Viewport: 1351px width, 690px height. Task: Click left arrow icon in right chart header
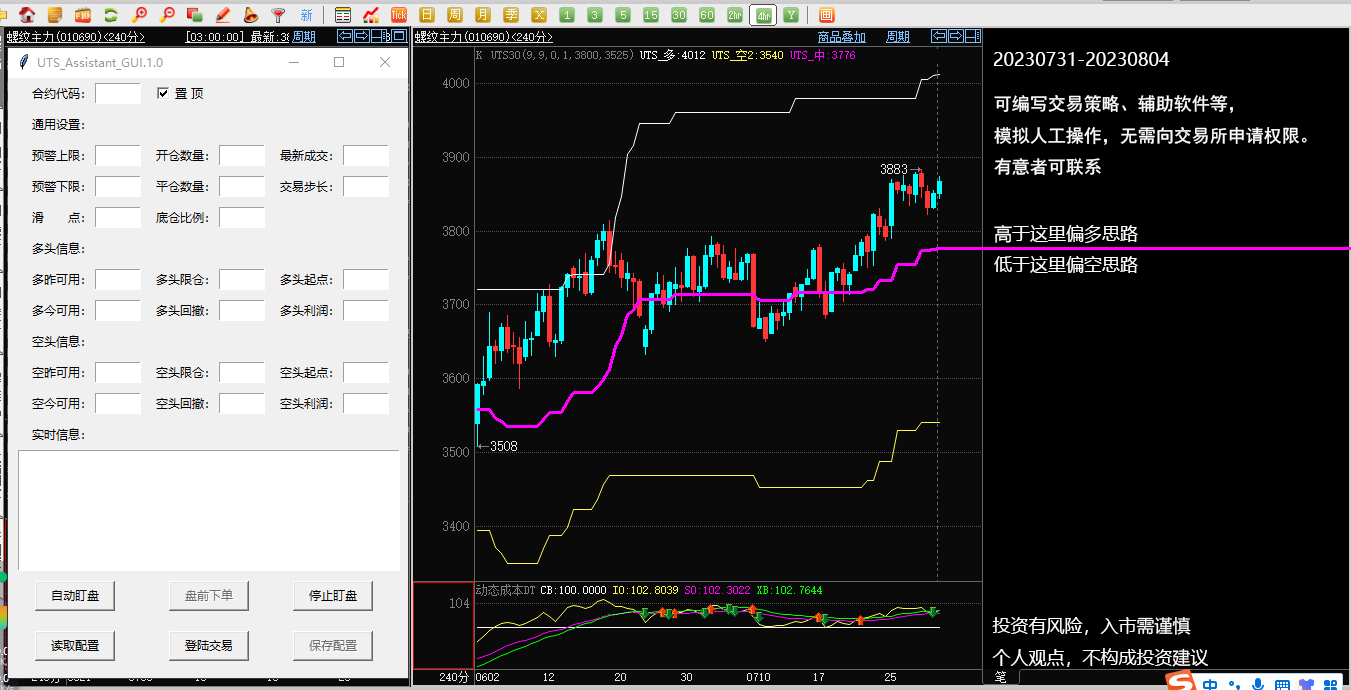tap(939, 36)
